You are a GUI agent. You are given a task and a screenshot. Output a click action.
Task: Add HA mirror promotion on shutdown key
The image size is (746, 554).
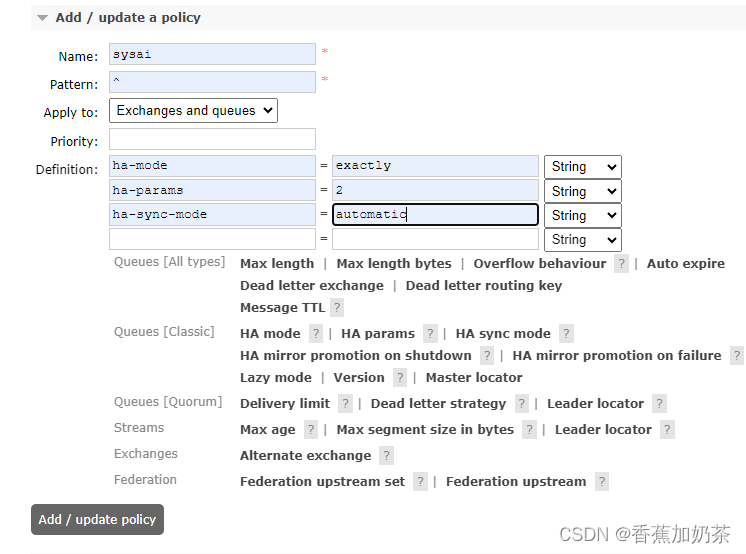pos(356,356)
